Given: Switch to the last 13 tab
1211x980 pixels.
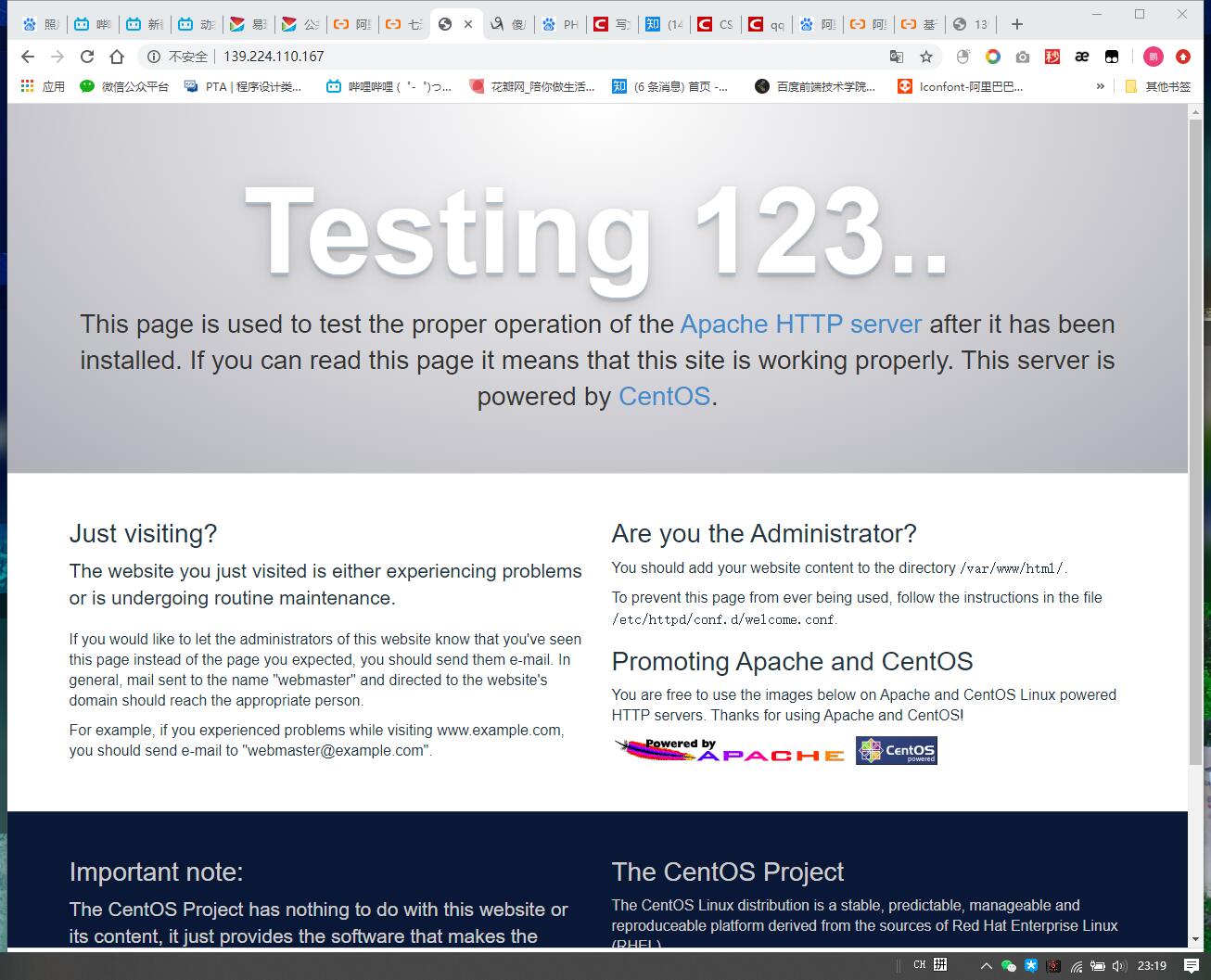Looking at the screenshot, I should click(x=971, y=24).
